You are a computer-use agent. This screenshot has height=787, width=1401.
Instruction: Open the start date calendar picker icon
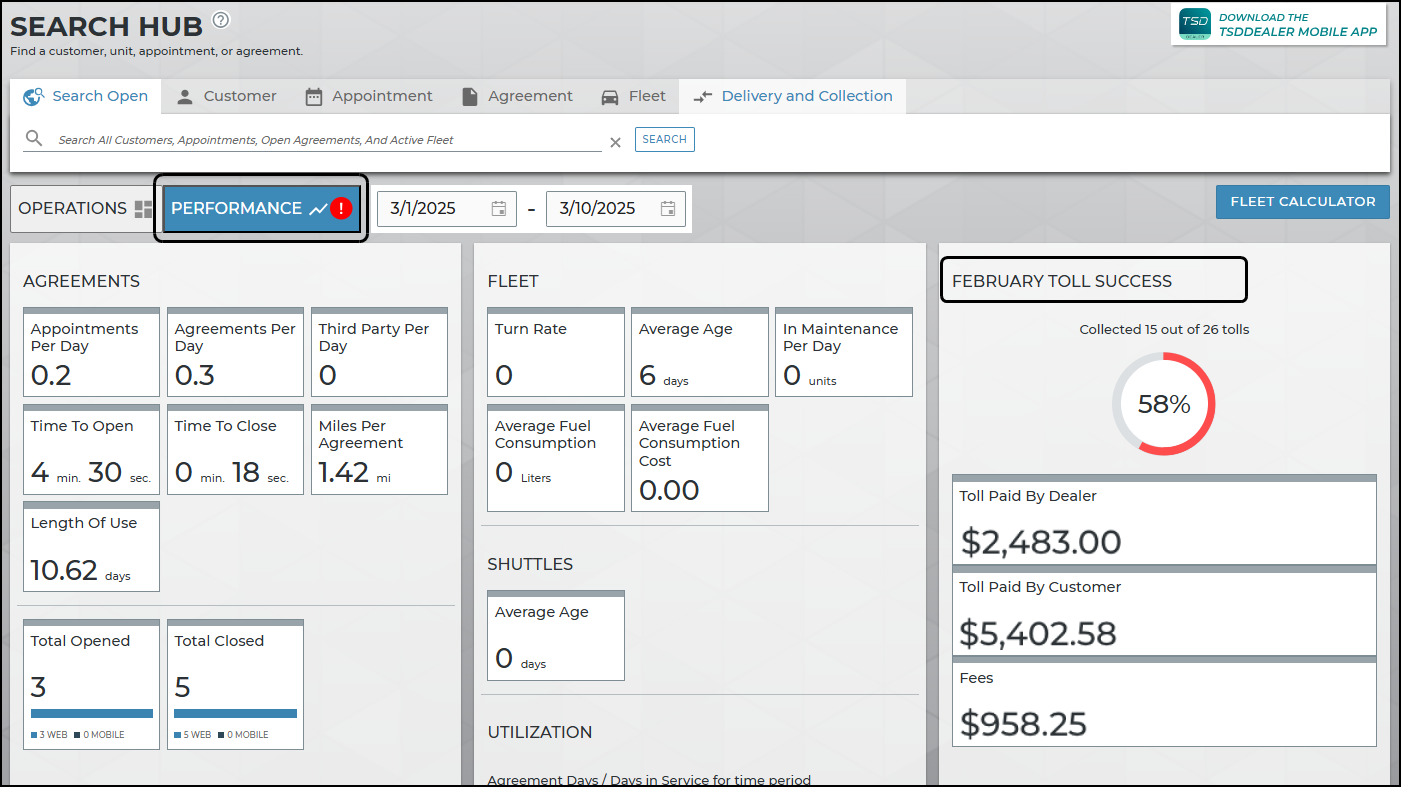click(499, 208)
